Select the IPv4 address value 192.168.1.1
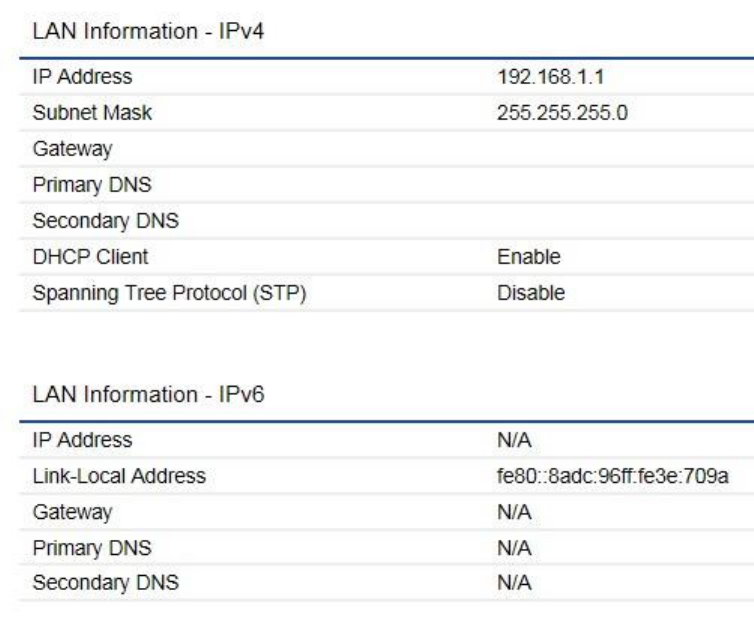The width and height of the screenshot is (754, 620). [x=541, y=77]
